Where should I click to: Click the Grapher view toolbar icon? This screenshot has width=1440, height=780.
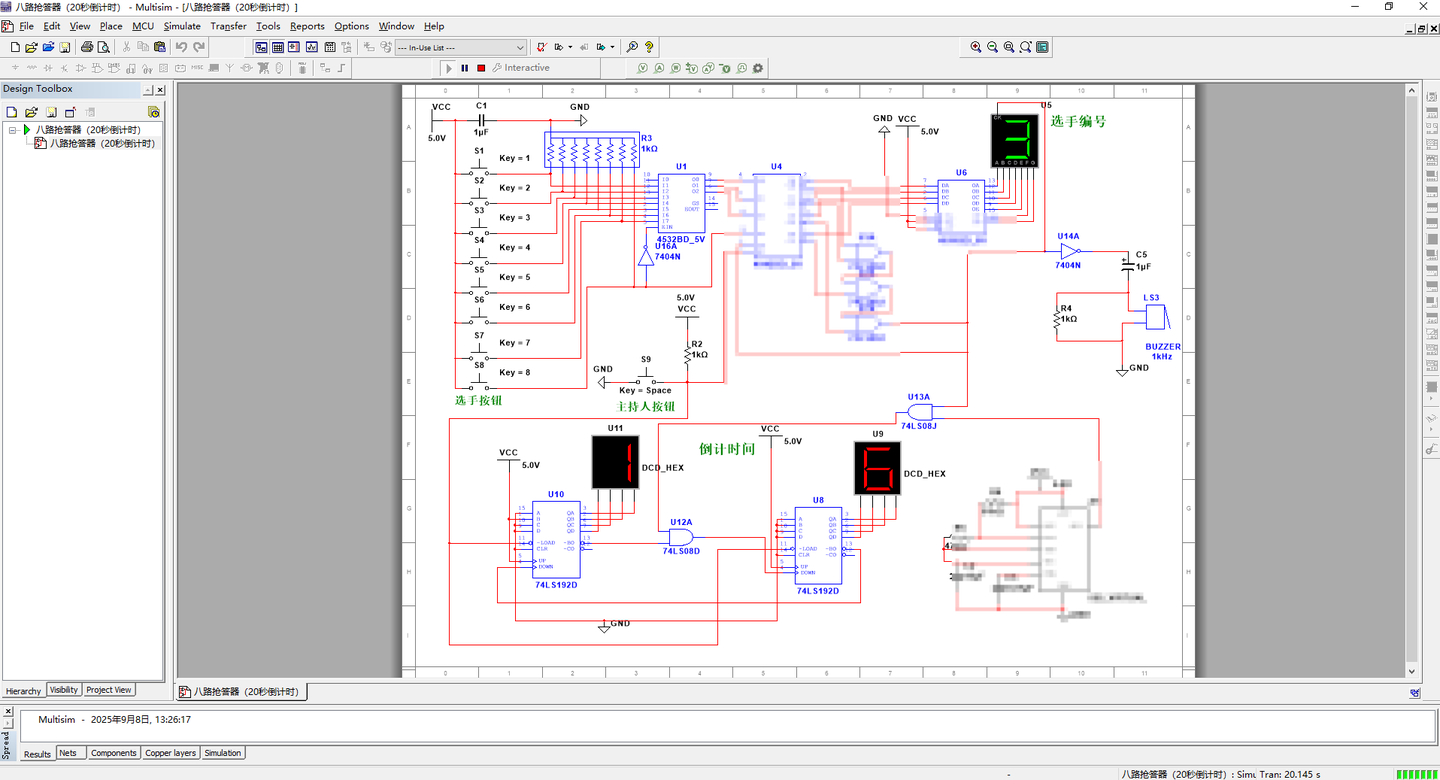pos(312,47)
